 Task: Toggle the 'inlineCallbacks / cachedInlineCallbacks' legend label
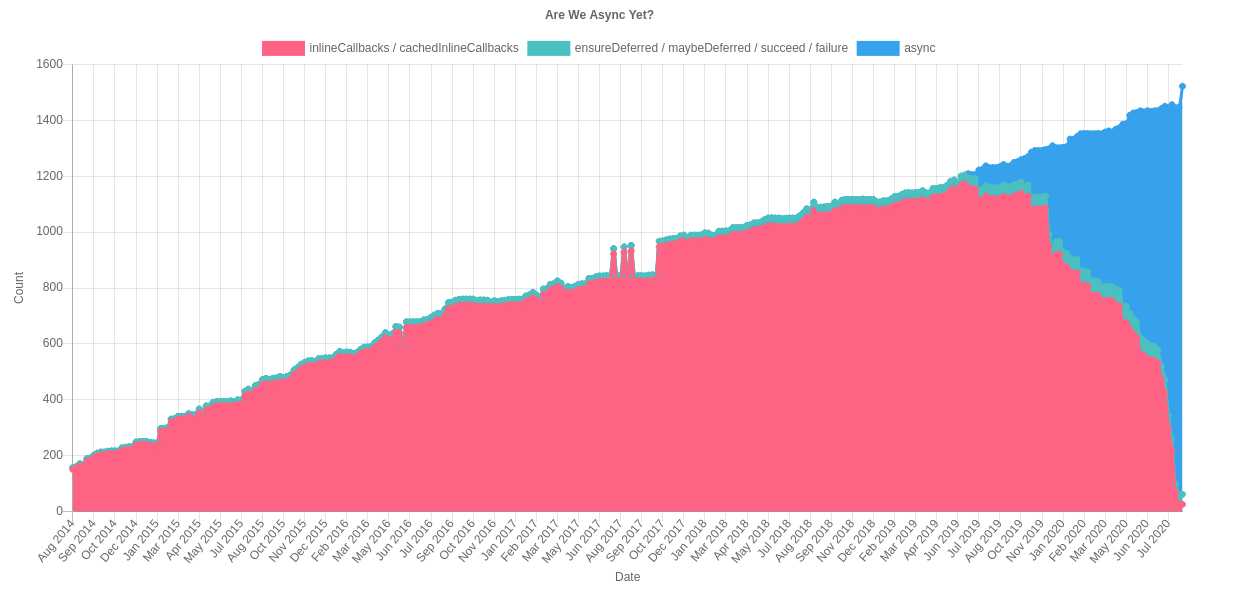coord(413,48)
